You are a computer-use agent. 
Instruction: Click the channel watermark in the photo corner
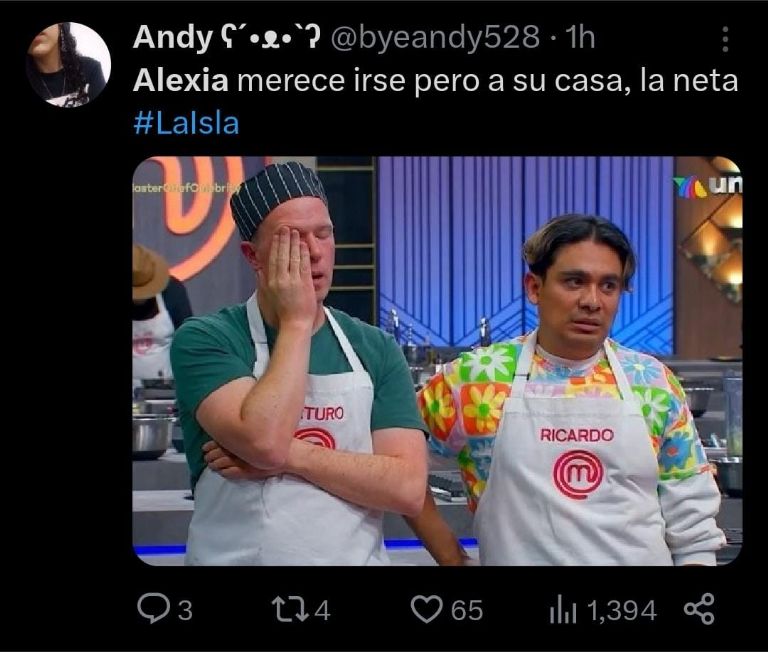707,186
